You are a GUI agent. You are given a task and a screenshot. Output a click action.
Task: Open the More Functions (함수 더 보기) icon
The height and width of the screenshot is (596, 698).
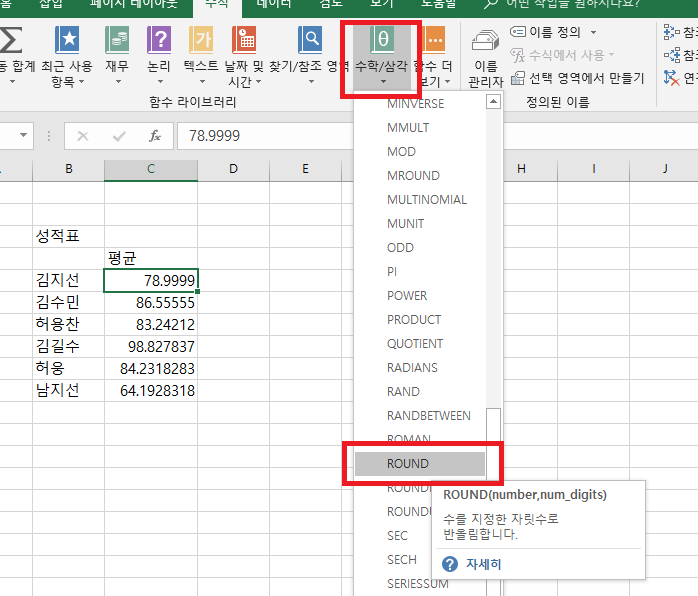pyautogui.click(x=433, y=40)
